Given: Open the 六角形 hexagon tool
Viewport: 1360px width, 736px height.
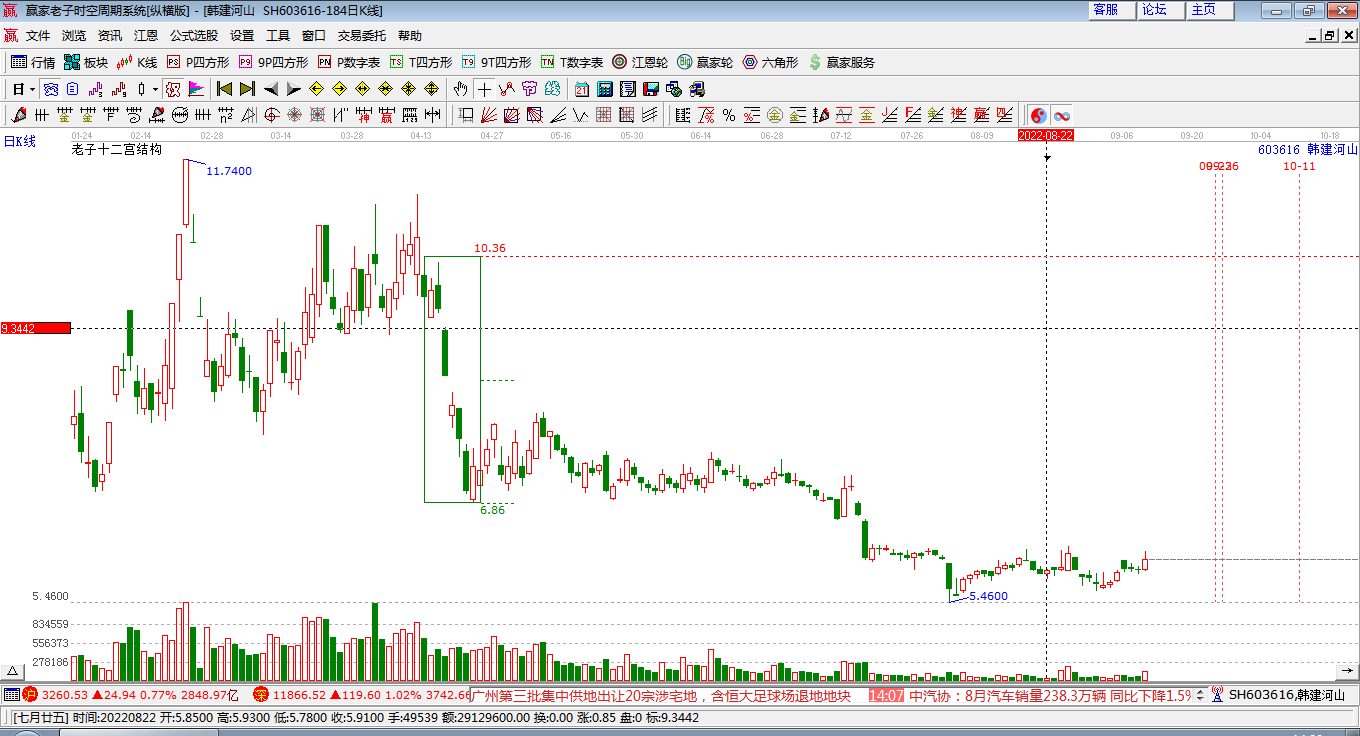Looking at the screenshot, I should (x=770, y=62).
